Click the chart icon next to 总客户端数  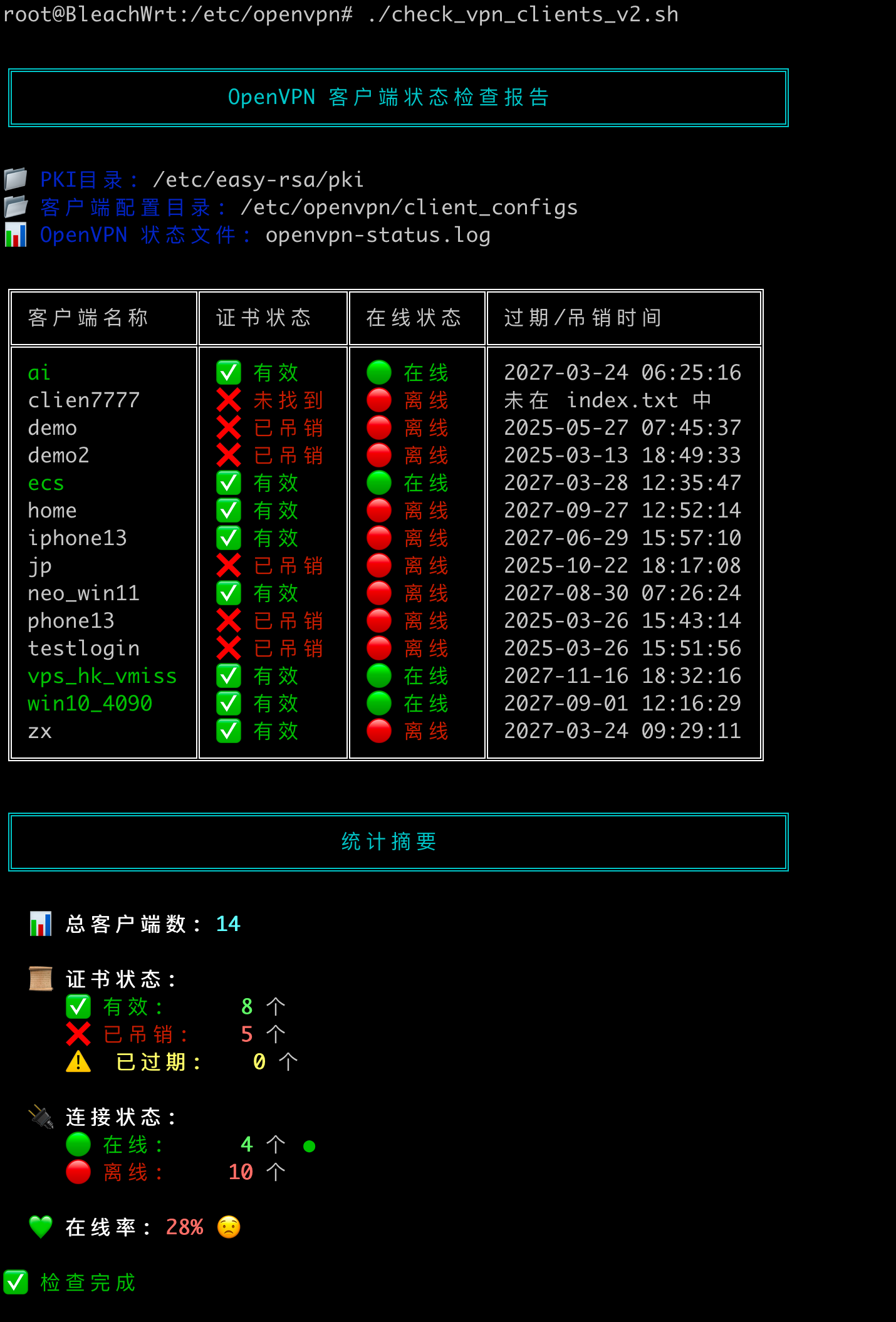click(x=41, y=924)
